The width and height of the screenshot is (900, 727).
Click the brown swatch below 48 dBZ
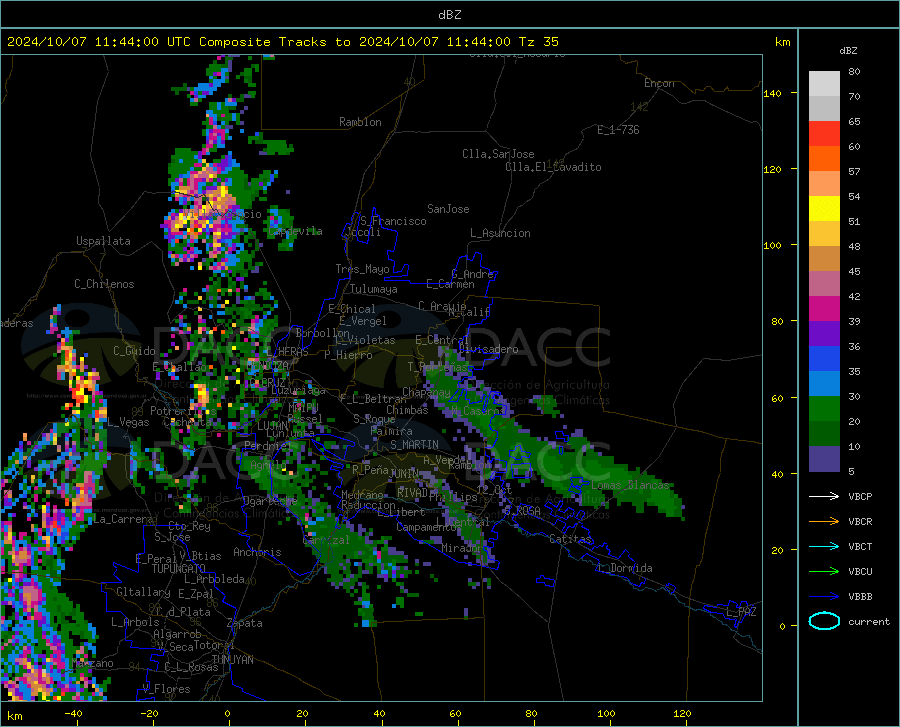(824, 259)
